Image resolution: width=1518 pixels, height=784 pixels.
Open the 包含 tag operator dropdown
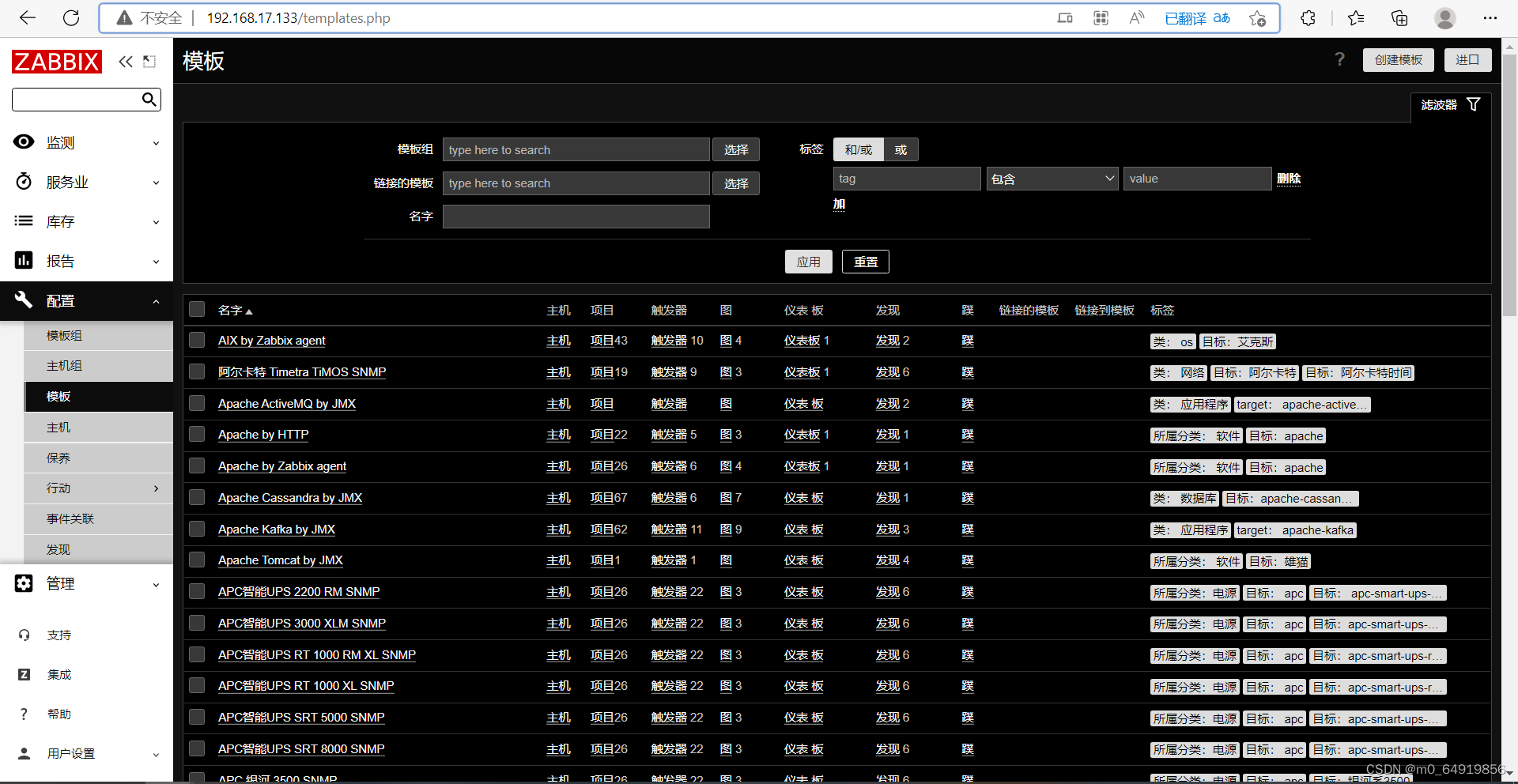point(1052,179)
